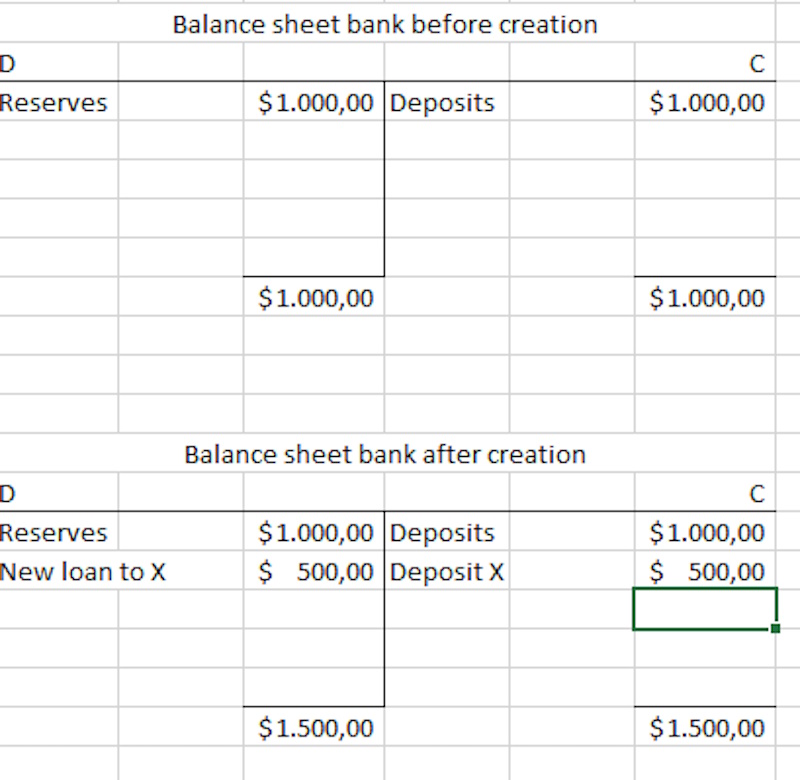
Task: Click the $1.000,00 Deposits value in the before-creation table
Action: click(x=705, y=103)
